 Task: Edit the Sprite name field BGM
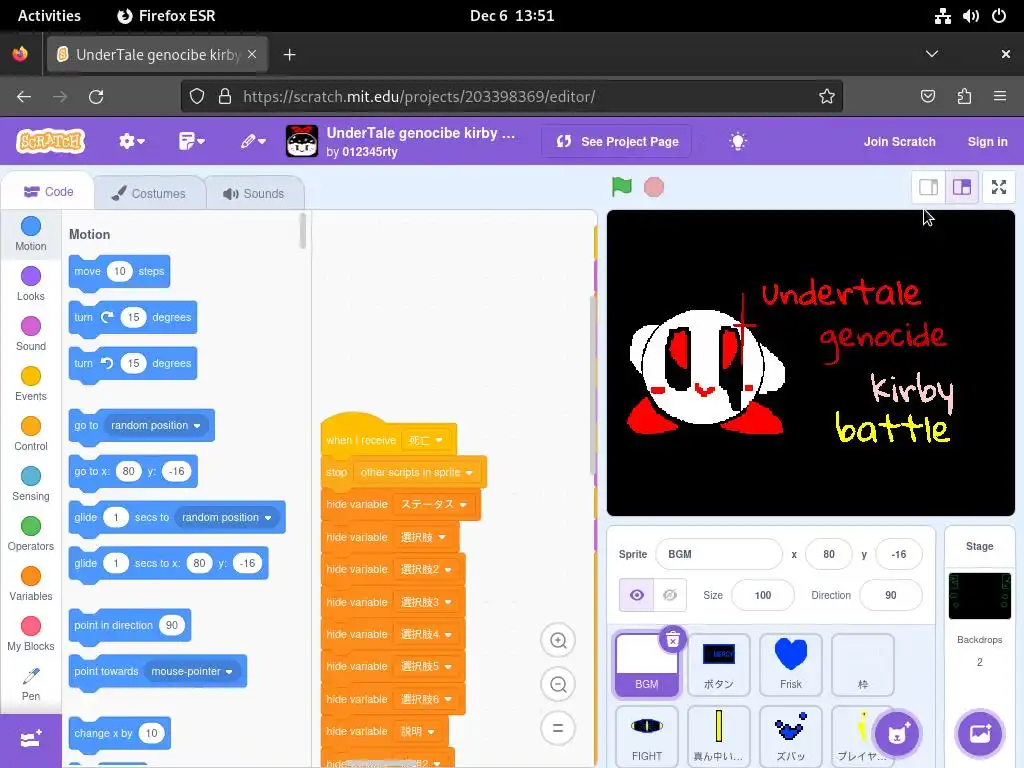(x=718, y=554)
